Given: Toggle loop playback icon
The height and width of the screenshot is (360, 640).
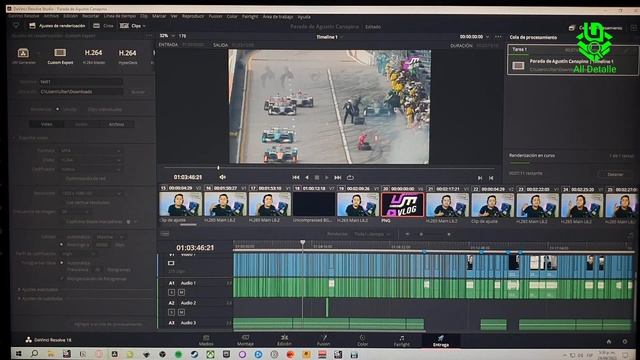Looking at the screenshot, I should point(350,178).
